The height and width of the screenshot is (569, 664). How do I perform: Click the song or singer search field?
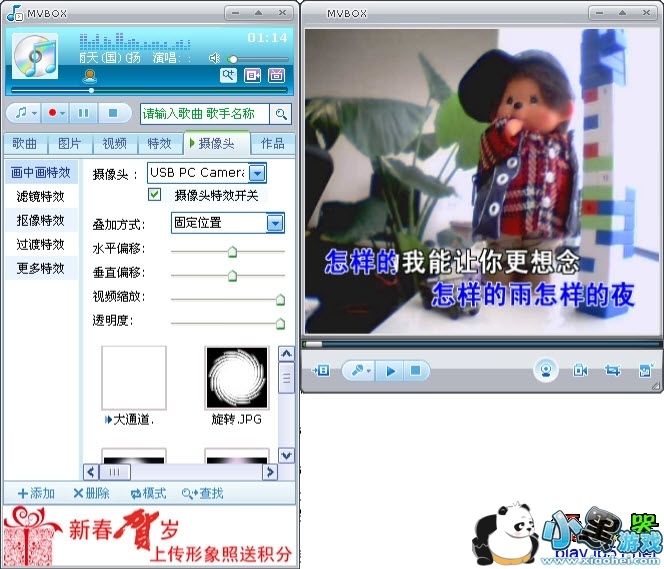pyautogui.click(x=205, y=114)
